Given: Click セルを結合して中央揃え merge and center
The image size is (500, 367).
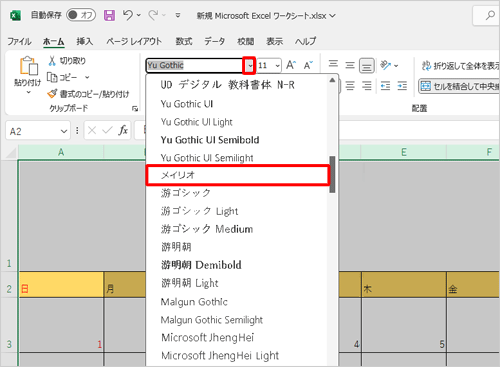Looking at the screenshot, I should point(459,86).
